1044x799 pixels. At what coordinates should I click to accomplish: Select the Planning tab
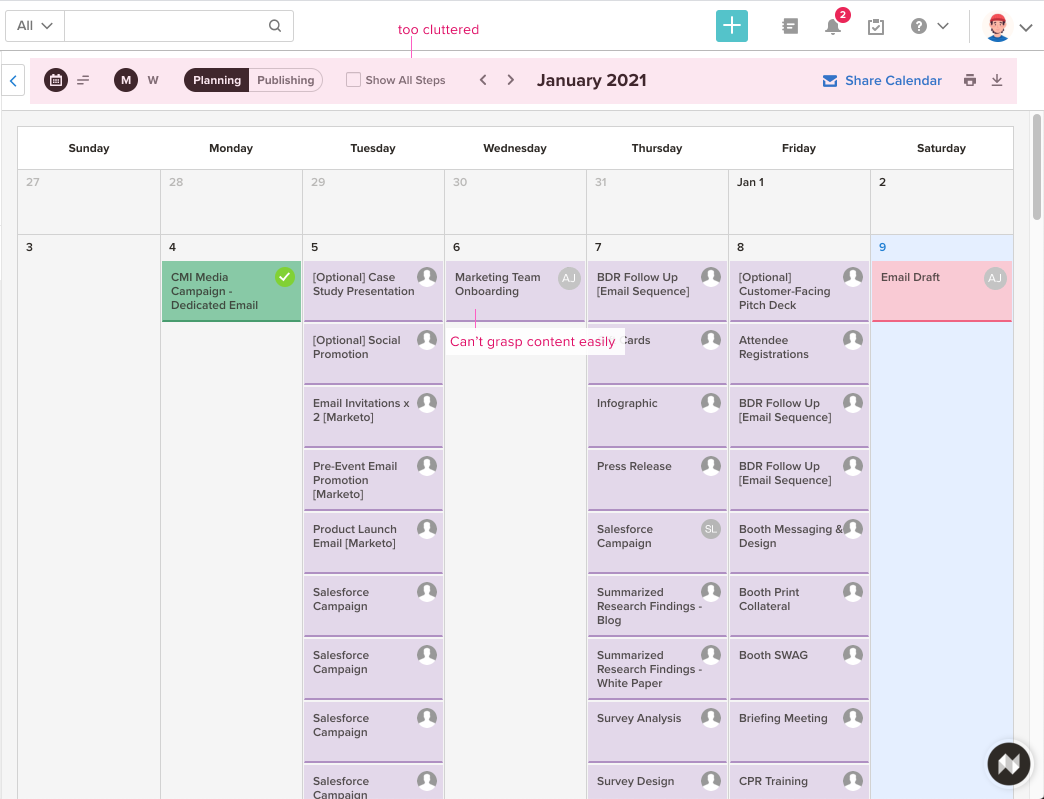pos(216,80)
